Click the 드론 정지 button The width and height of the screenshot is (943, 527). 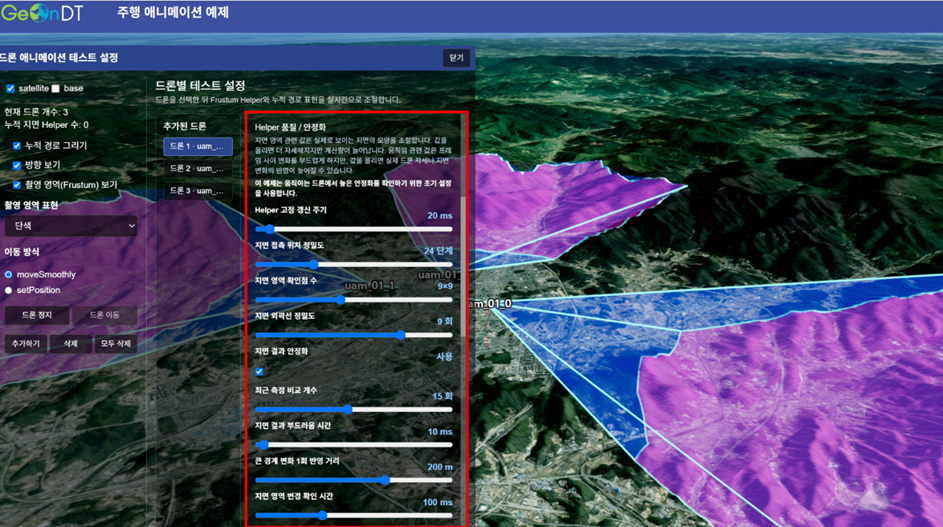click(x=37, y=315)
